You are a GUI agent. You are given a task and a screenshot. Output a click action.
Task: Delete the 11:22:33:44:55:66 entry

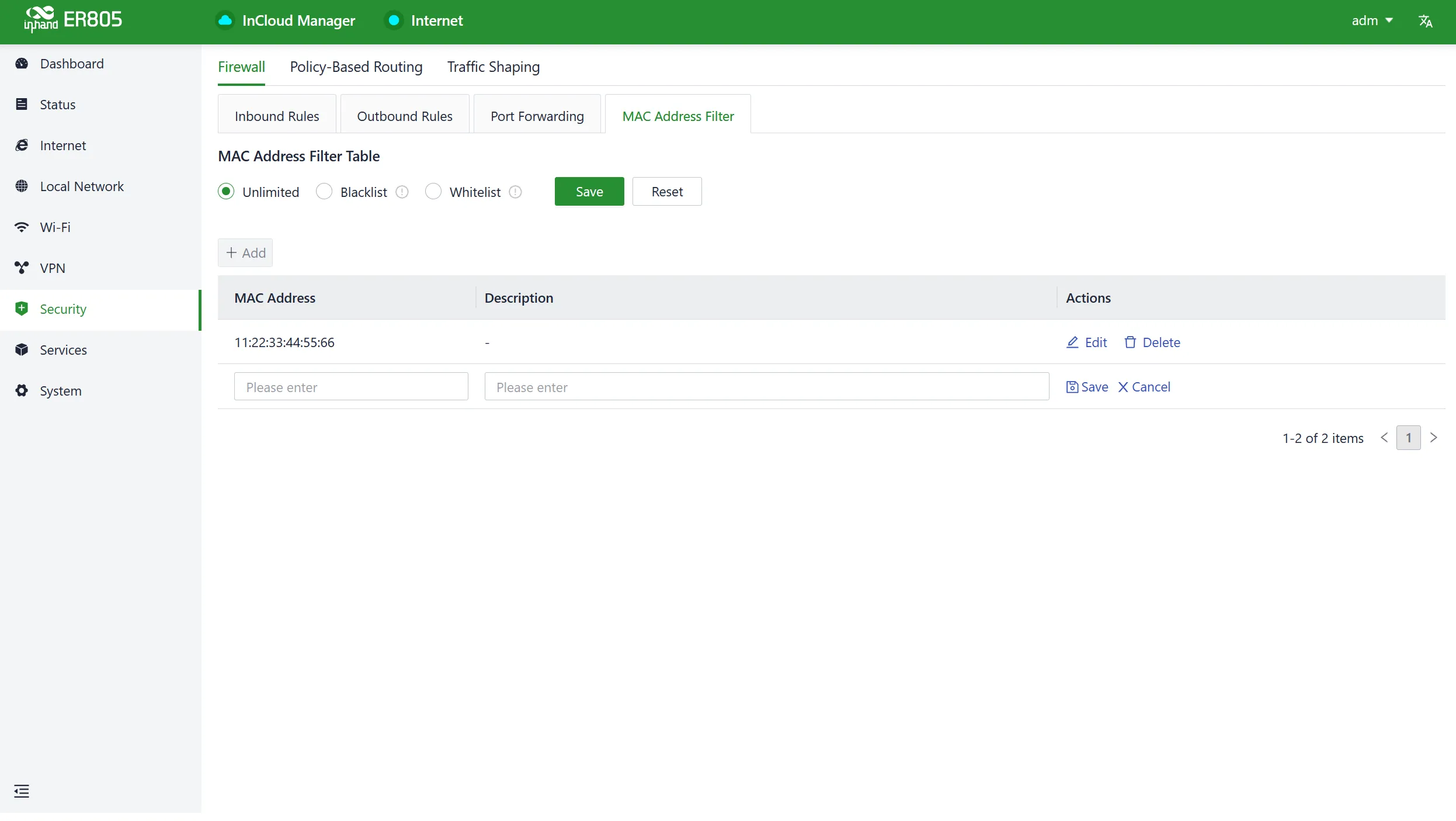[1152, 342]
